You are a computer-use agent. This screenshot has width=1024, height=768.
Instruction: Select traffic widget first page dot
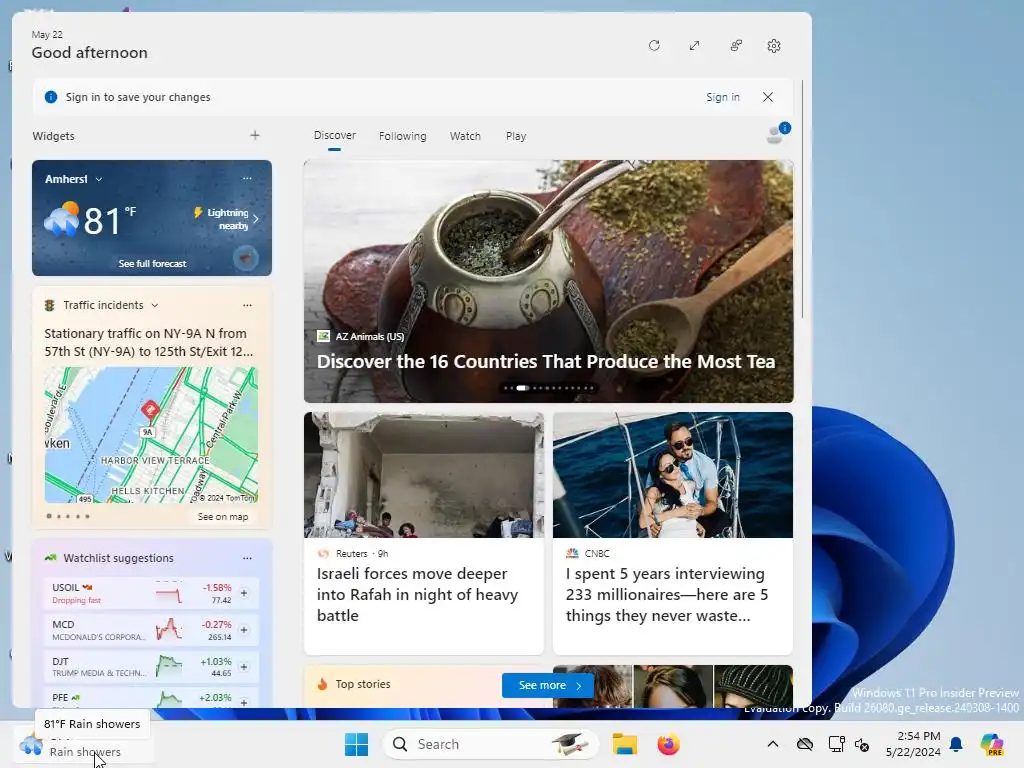49,516
